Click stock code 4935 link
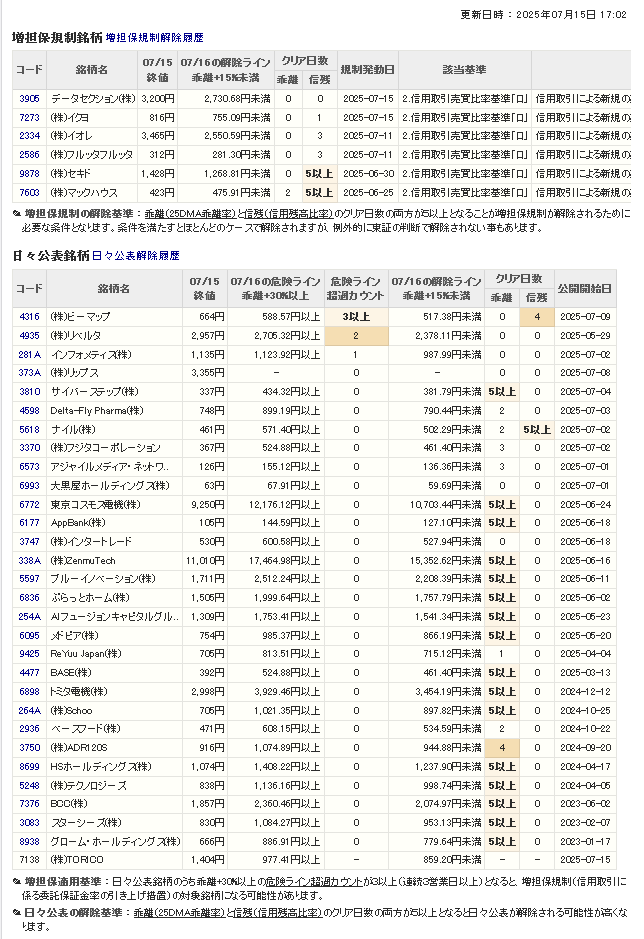This screenshot has height=939, width=644. (29, 335)
